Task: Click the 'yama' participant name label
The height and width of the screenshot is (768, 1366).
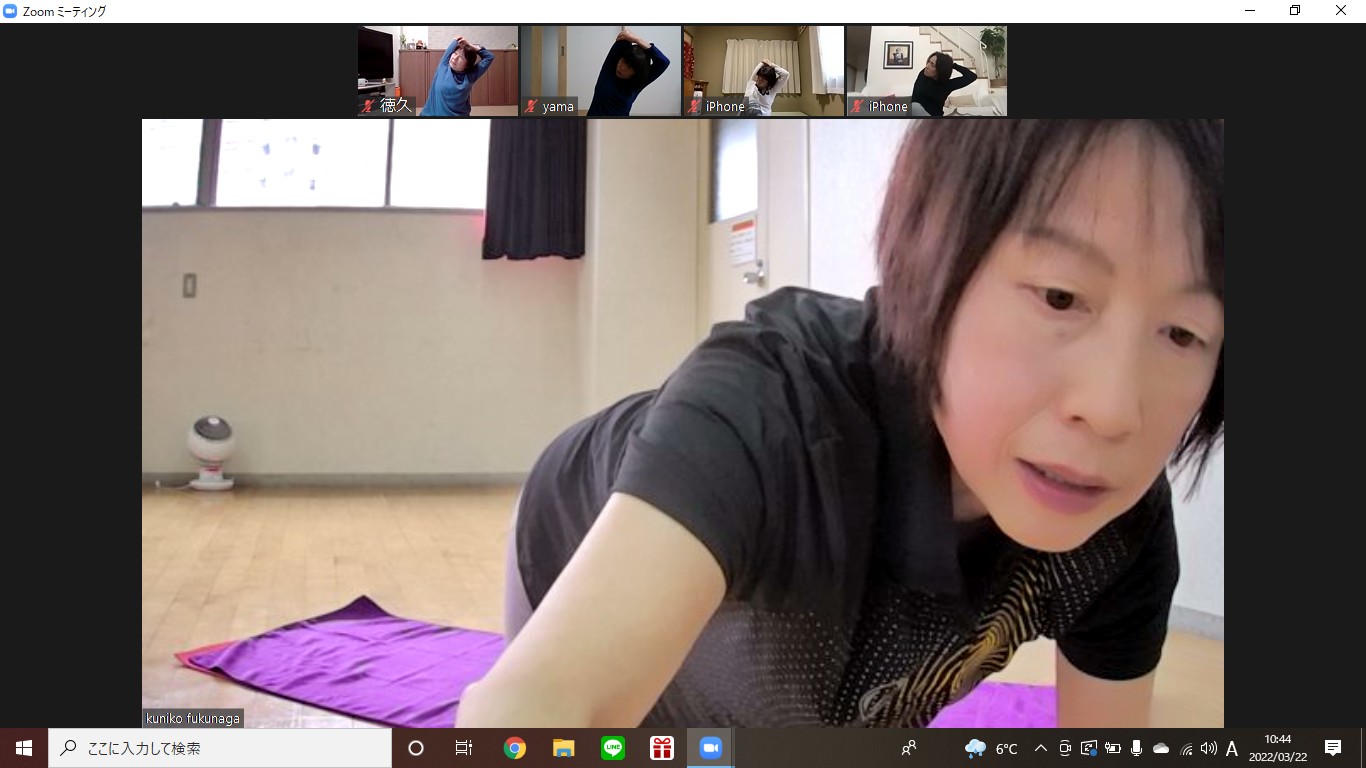Action: point(558,106)
